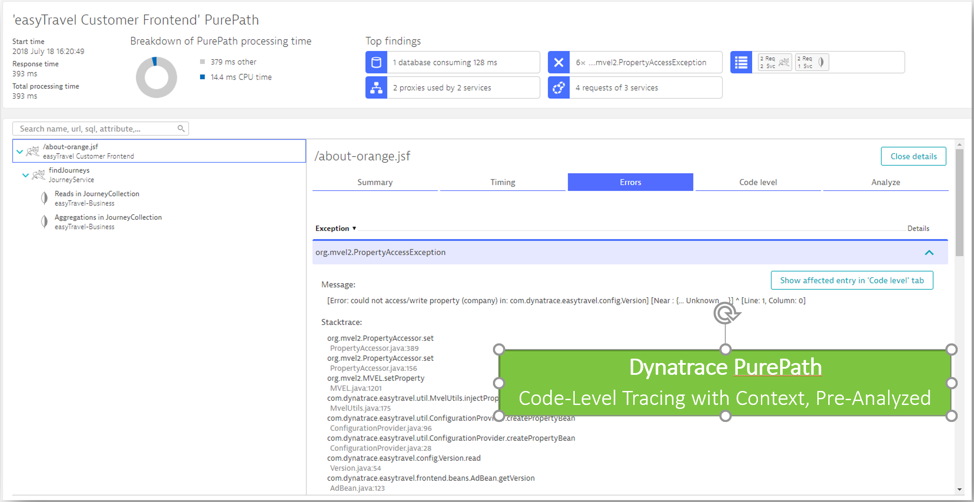This screenshot has width=974, height=502.
Task: Click the Details column header
Action: point(918,229)
